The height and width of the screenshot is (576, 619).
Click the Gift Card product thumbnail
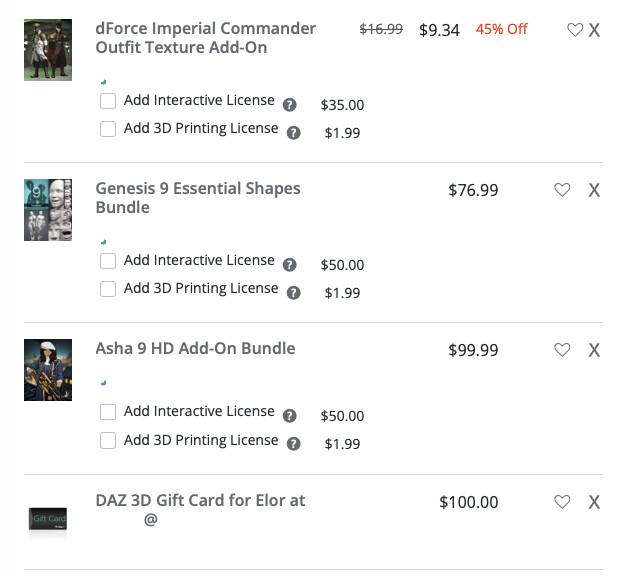pos(48,519)
